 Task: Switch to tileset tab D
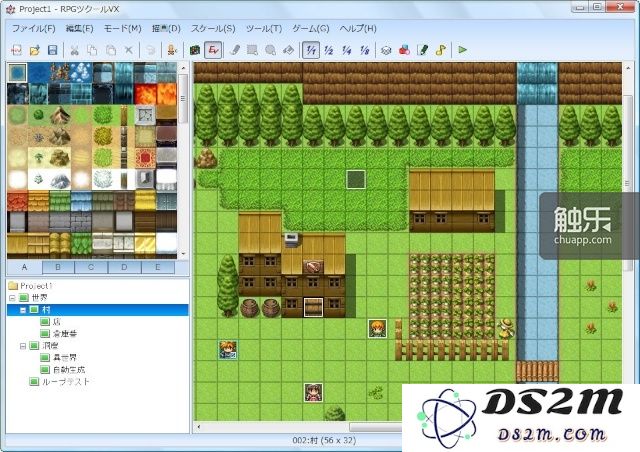pos(124,267)
